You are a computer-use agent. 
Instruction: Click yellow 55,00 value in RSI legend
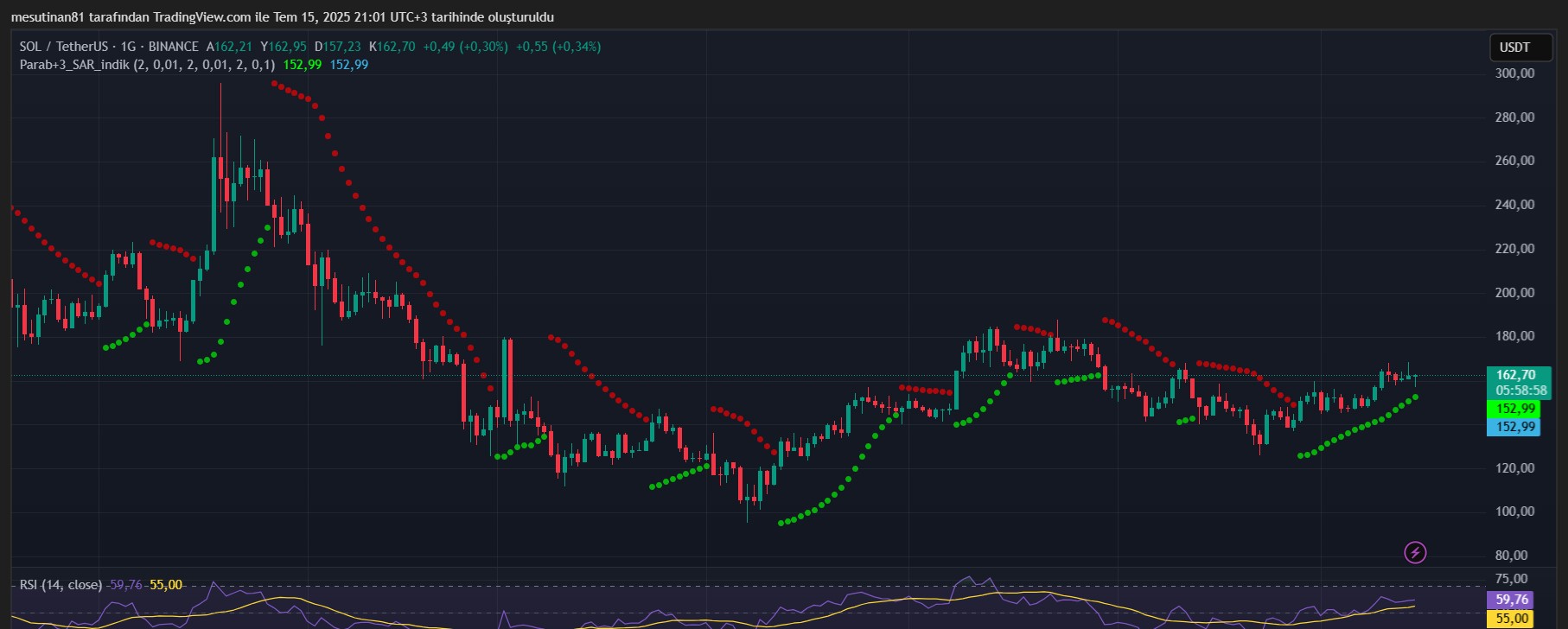pos(166,585)
